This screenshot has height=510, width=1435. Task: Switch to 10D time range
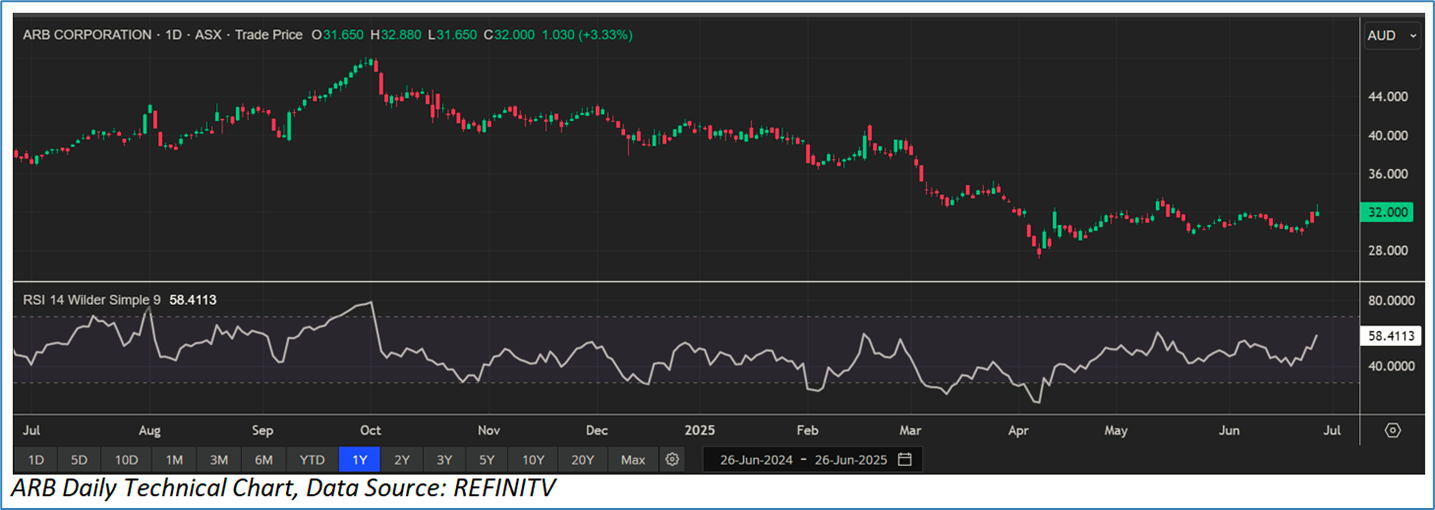[126, 460]
